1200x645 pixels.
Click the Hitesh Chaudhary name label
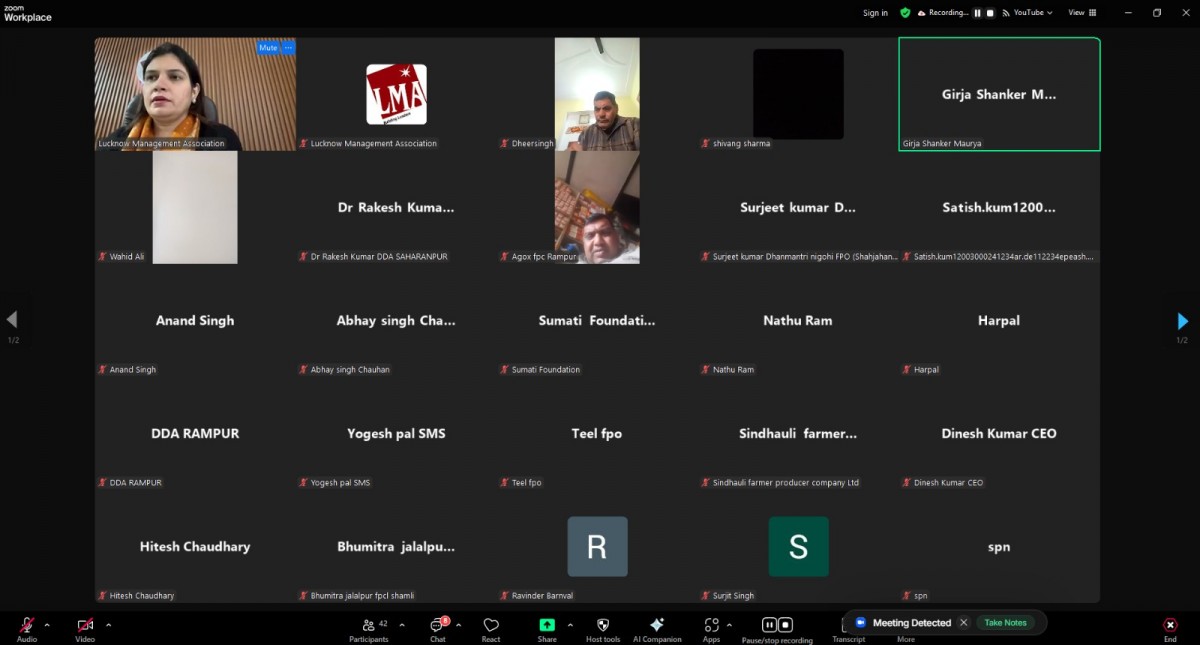[142, 596]
